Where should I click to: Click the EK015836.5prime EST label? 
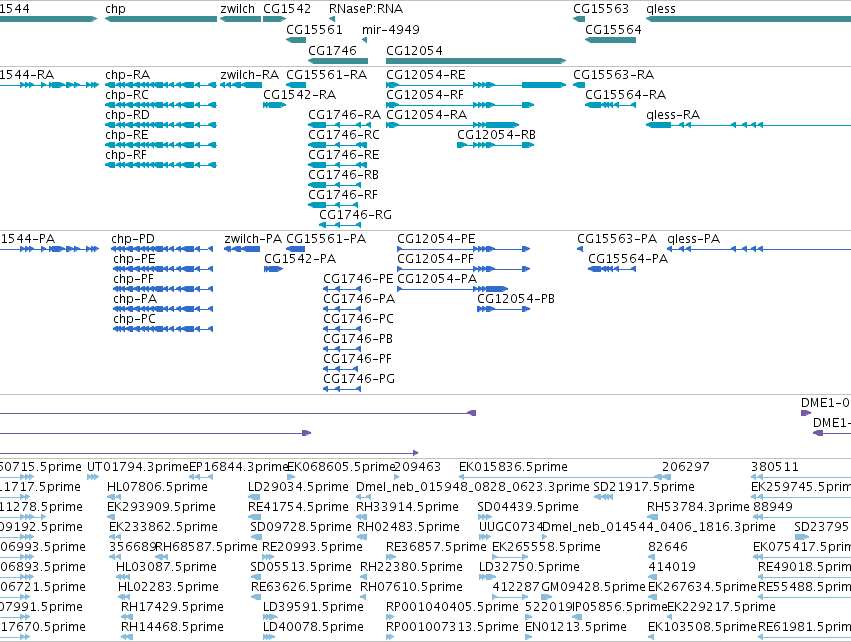(x=513, y=467)
